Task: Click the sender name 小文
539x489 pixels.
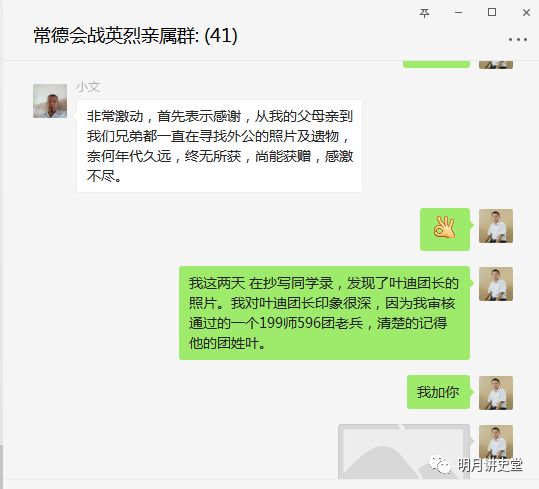Action: (x=88, y=87)
